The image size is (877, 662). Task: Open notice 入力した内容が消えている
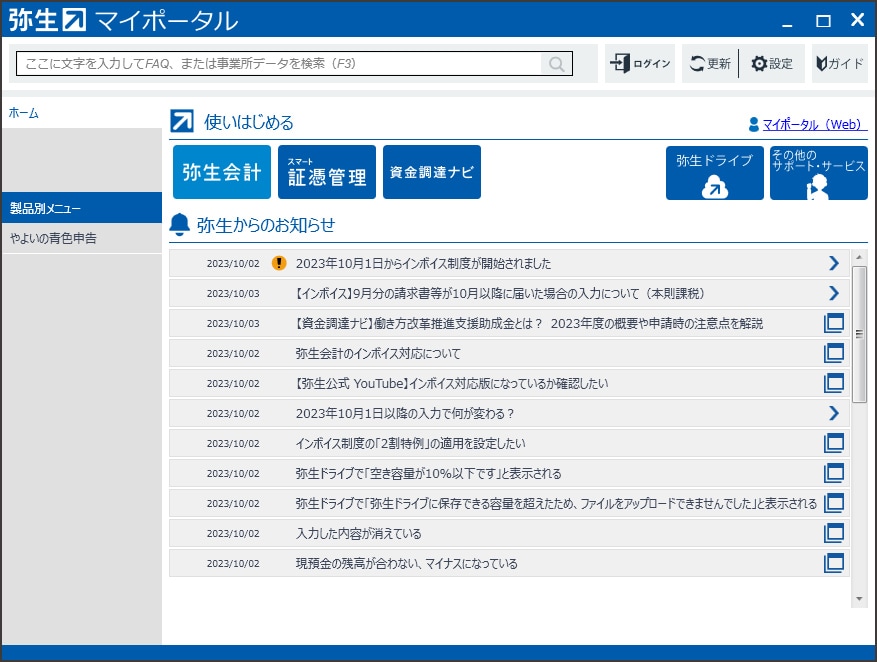click(x=510, y=533)
